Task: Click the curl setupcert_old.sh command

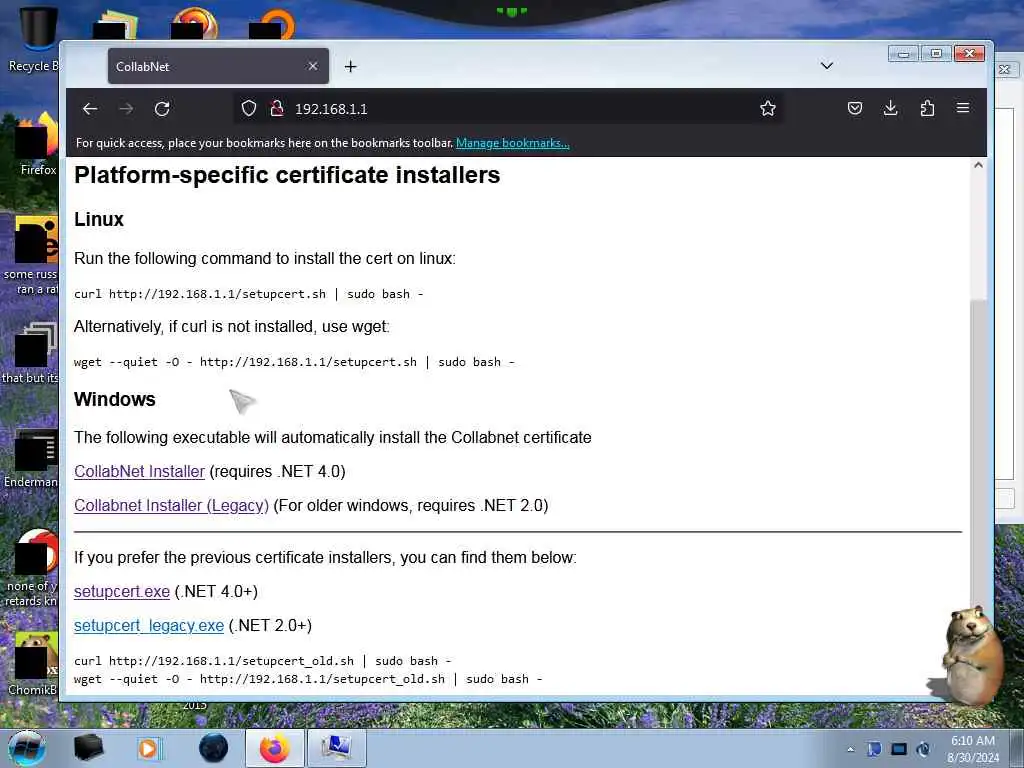Action: point(263,661)
